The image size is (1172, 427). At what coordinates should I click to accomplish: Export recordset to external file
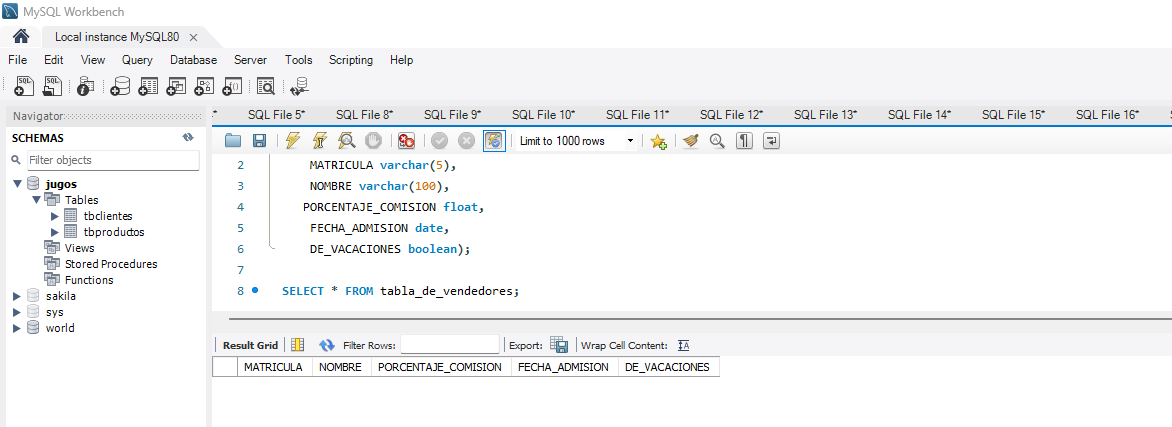[x=559, y=345]
